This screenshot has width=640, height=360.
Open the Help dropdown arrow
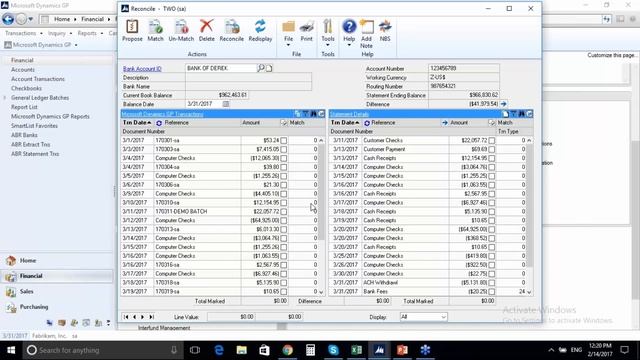pyautogui.click(x=349, y=45)
